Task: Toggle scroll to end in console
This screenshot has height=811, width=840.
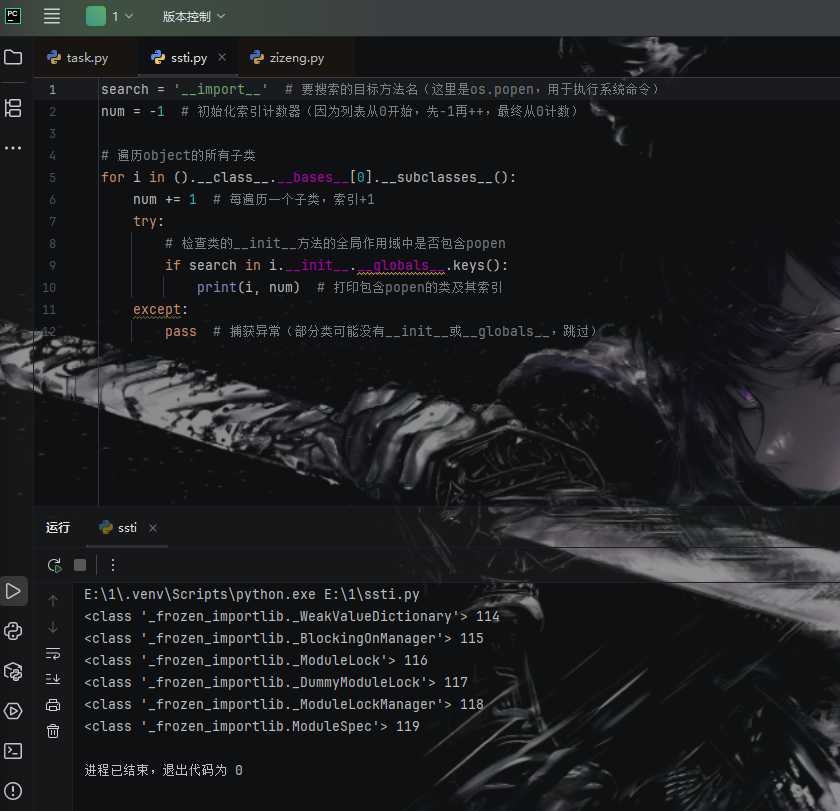Action: coord(53,679)
